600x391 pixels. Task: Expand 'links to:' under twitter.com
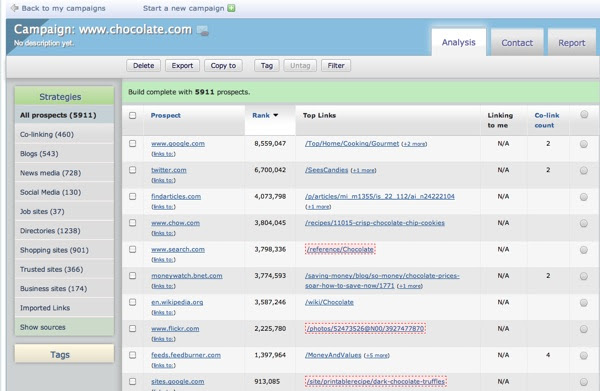[x=163, y=180]
